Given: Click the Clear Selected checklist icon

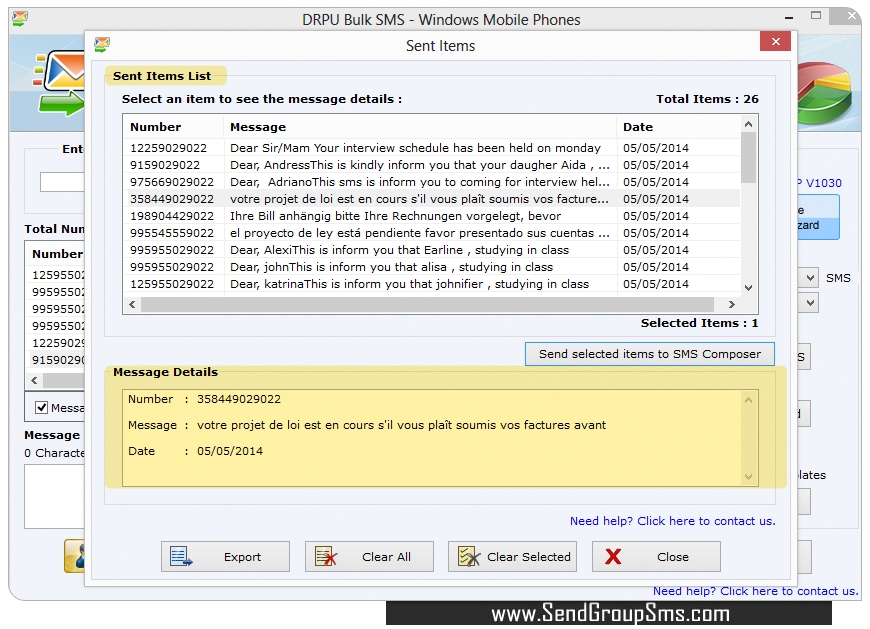Looking at the screenshot, I should (x=469, y=556).
